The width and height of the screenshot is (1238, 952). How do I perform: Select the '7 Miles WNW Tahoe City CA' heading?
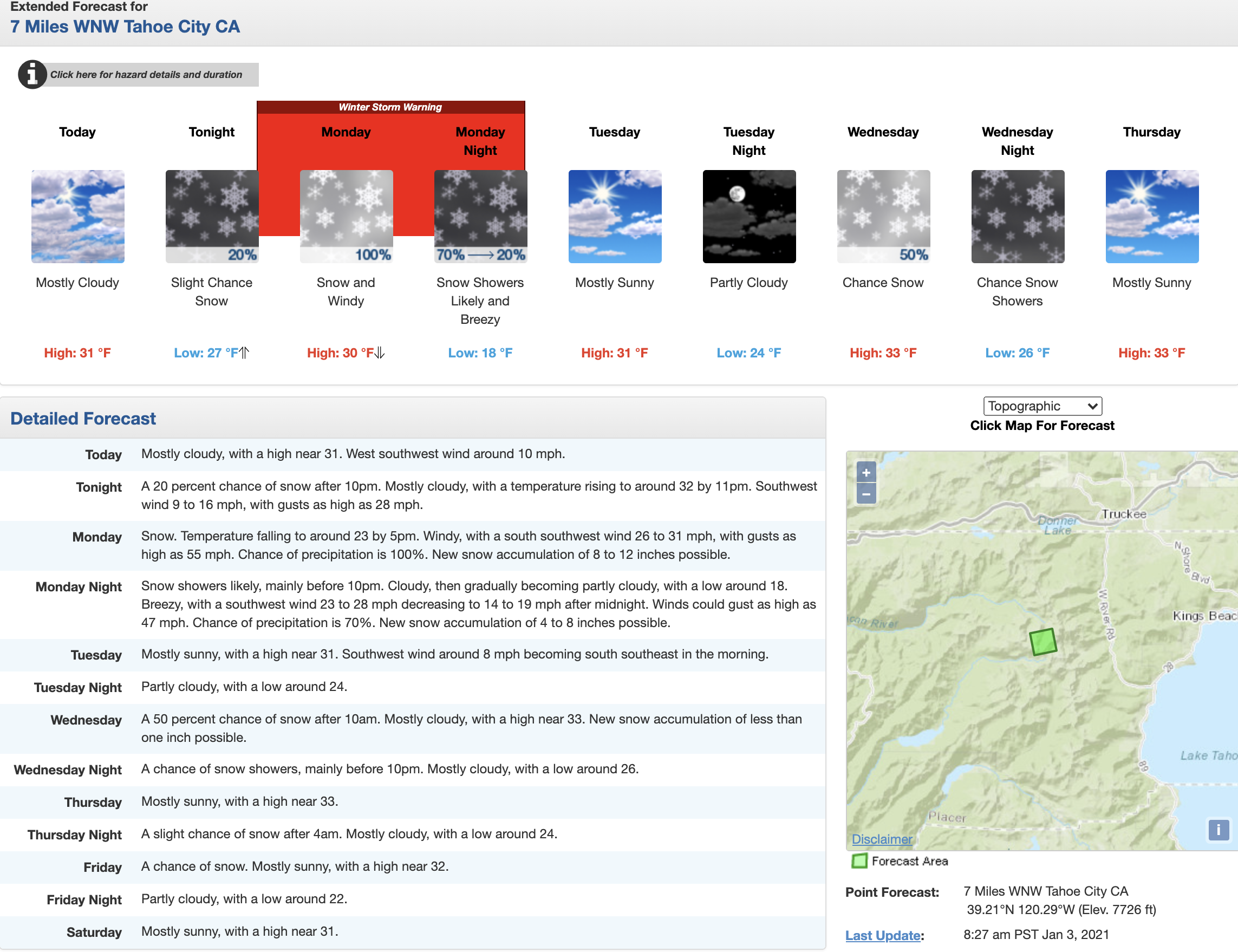[125, 27]
